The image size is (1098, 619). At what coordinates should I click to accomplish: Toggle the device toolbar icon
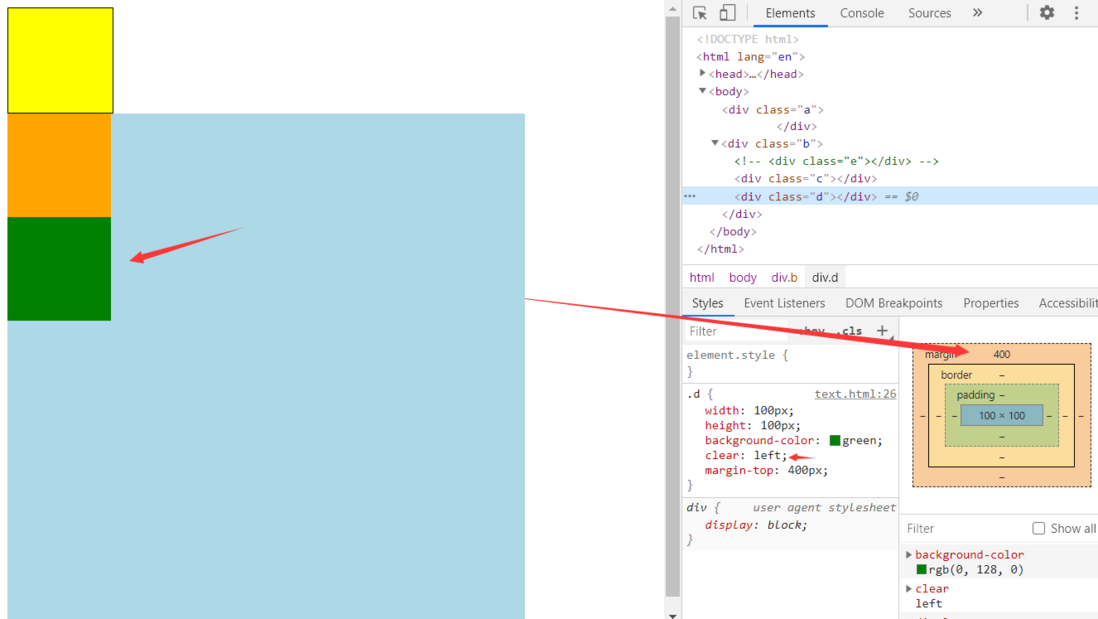(x=728, y=13)
